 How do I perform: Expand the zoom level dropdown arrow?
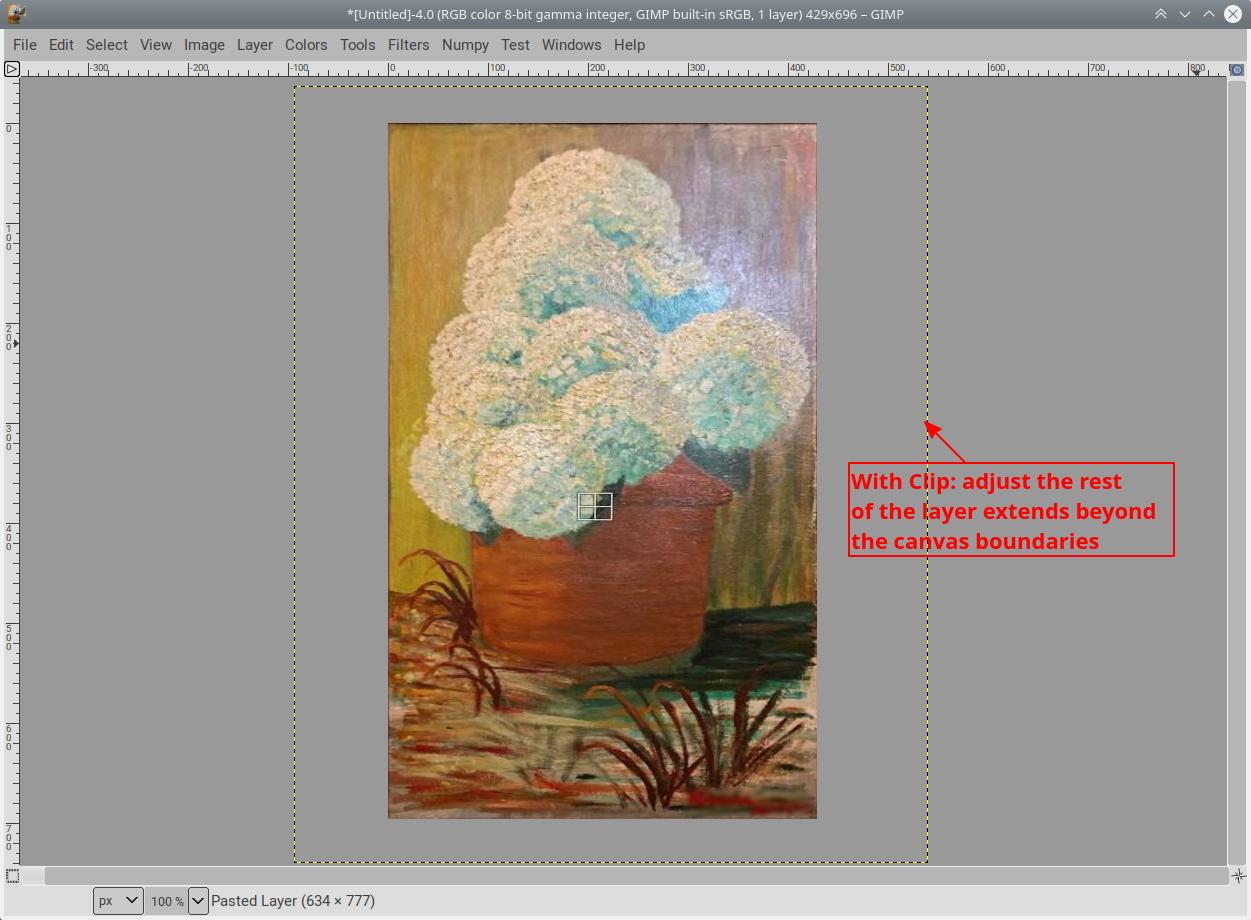[198, 901]
